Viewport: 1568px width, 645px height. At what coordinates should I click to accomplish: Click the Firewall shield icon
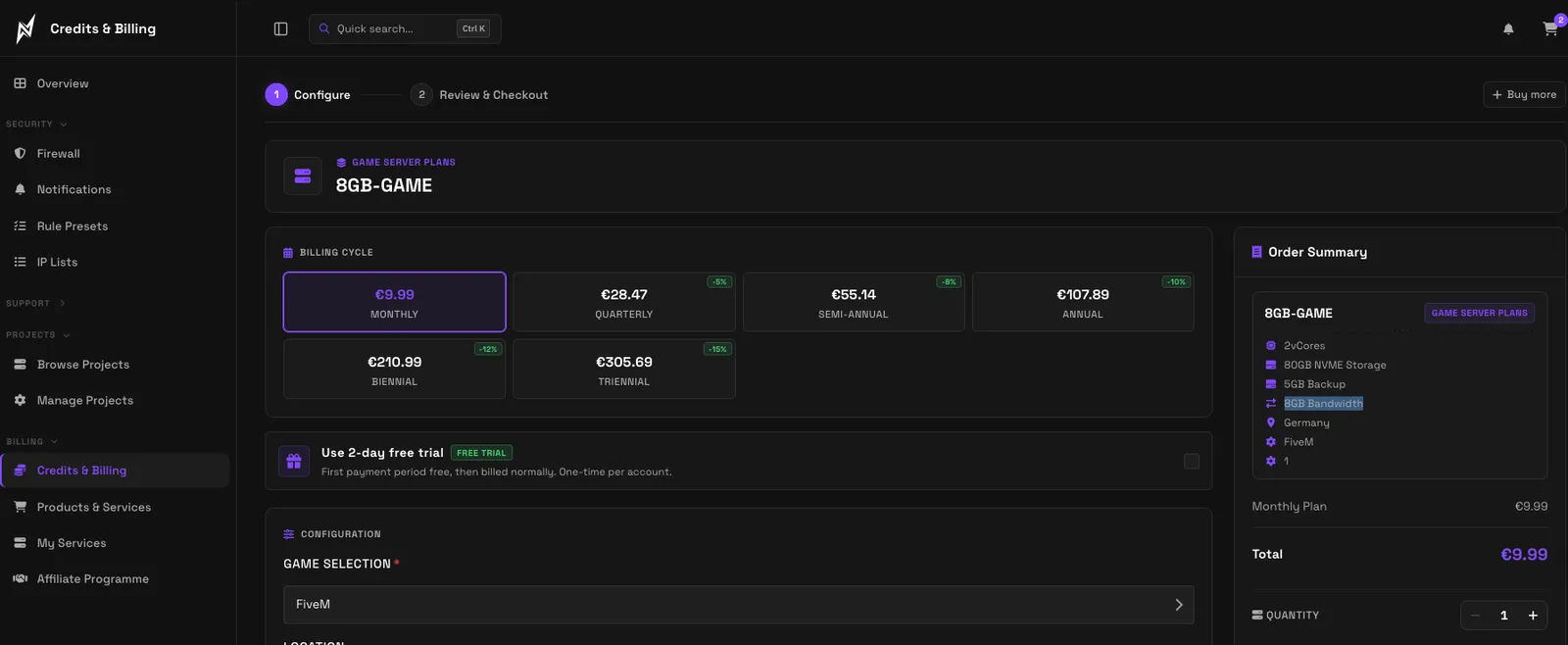(20, 153)
